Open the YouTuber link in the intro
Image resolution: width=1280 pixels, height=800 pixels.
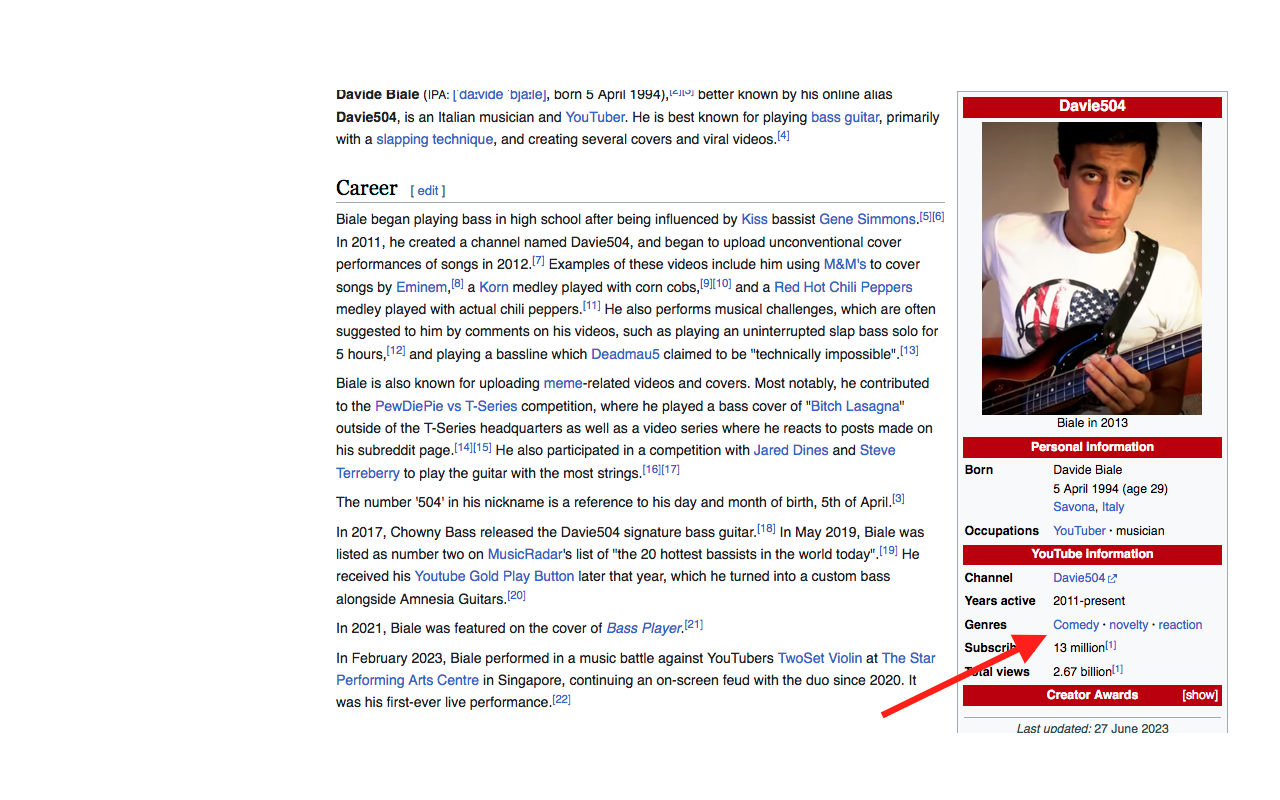[x=595, y=117]
